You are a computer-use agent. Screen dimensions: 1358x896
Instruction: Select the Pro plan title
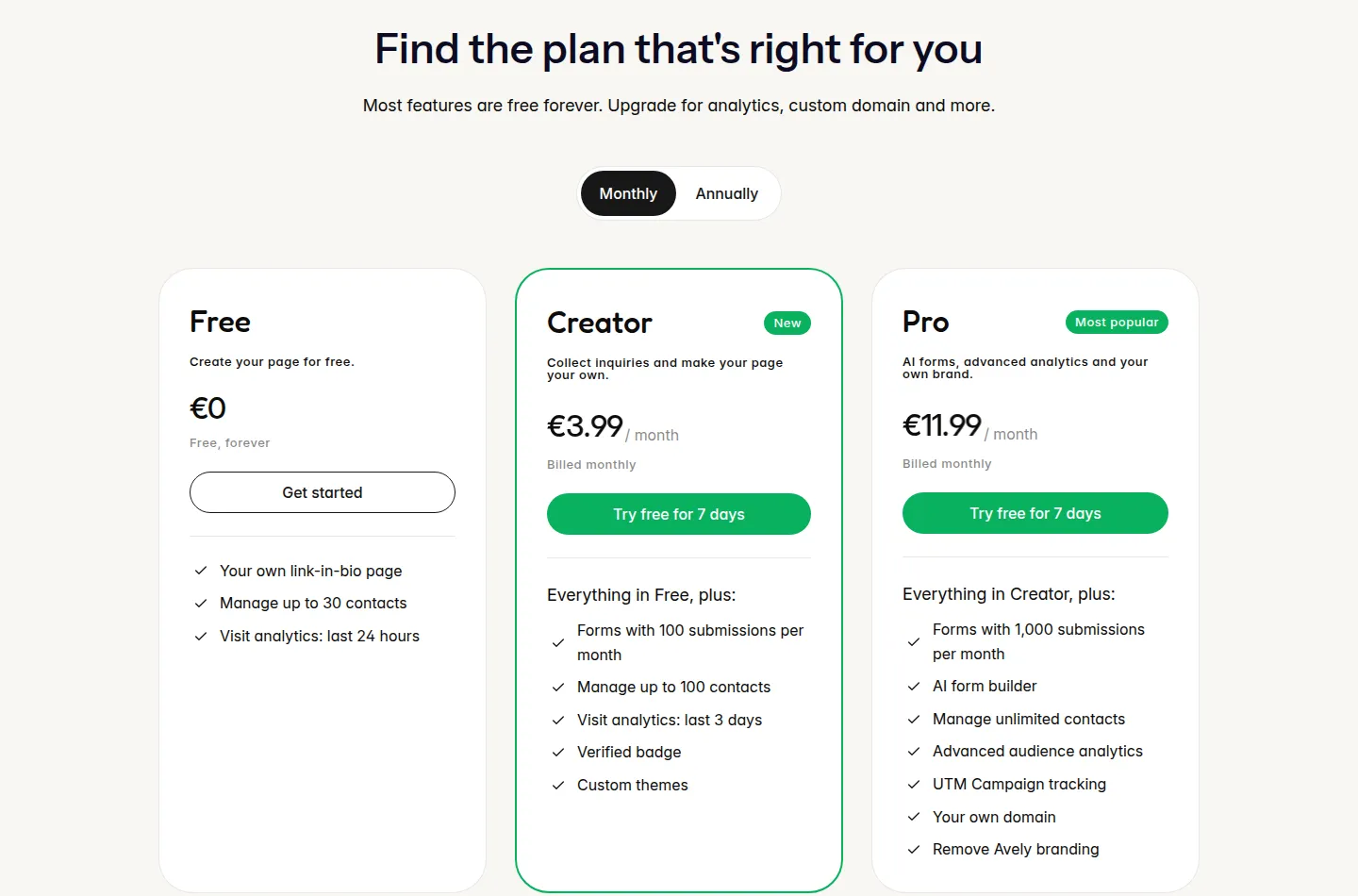coord(926,322)
